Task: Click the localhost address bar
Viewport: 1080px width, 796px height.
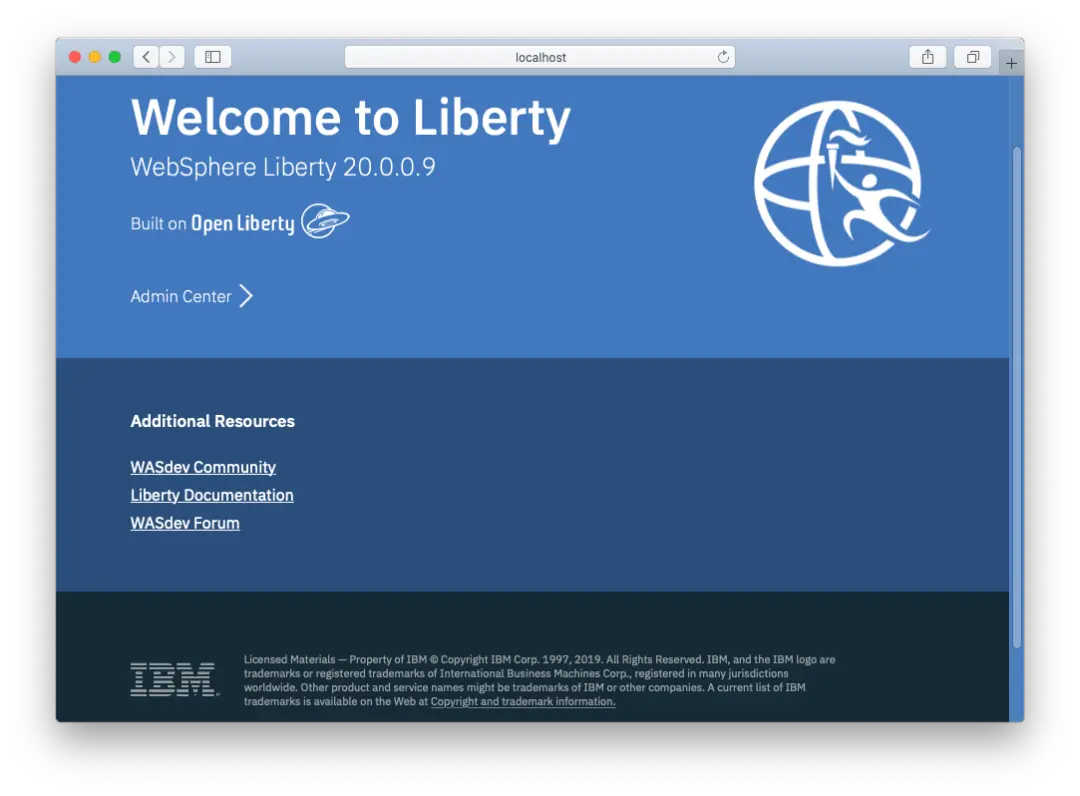Action: 540,57
